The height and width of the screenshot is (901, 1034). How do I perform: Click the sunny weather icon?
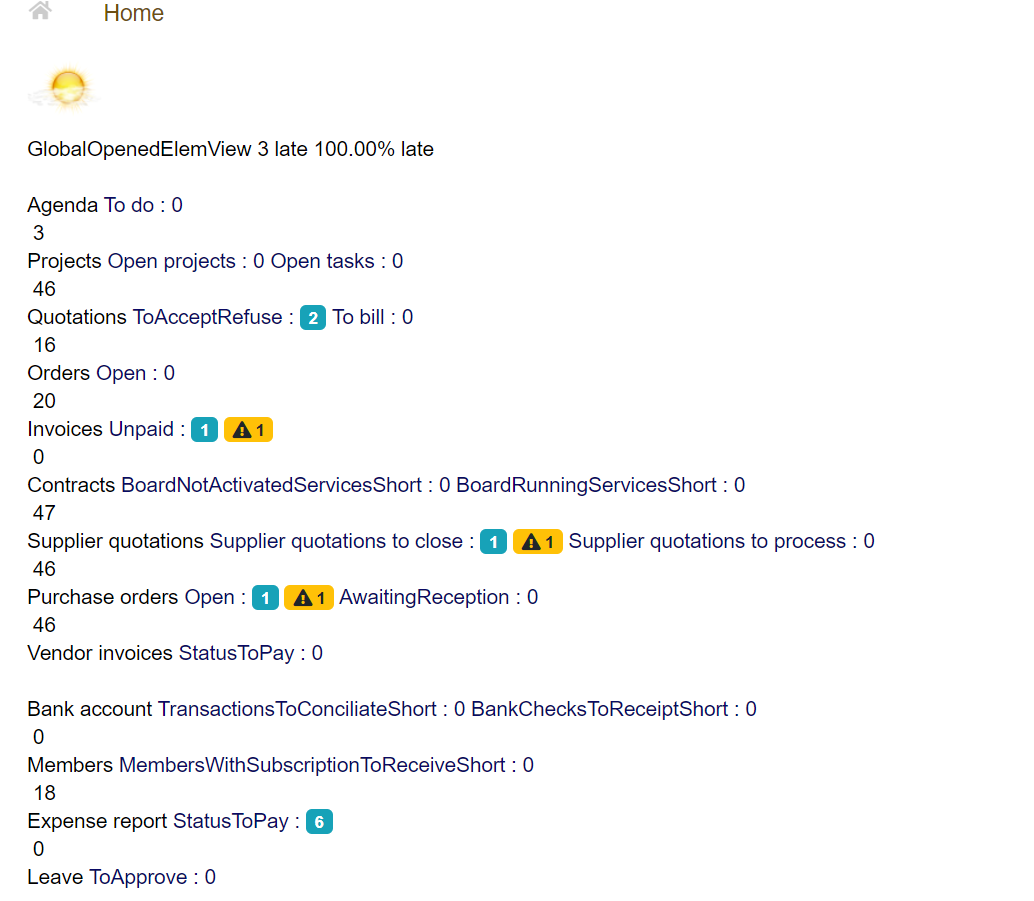pos(65,89)
